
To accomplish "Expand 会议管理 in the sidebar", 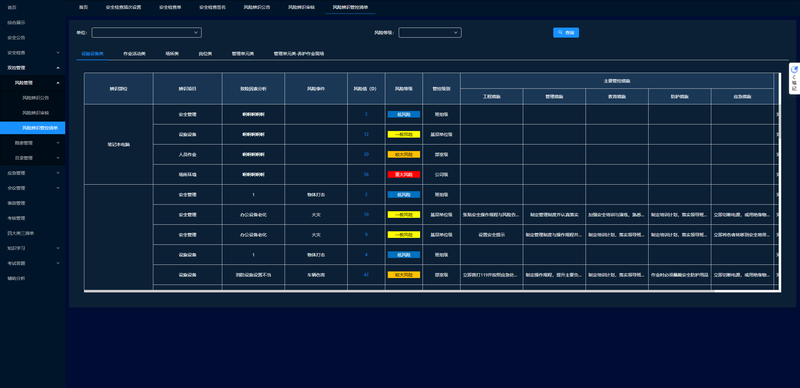I will pos(33,188).
